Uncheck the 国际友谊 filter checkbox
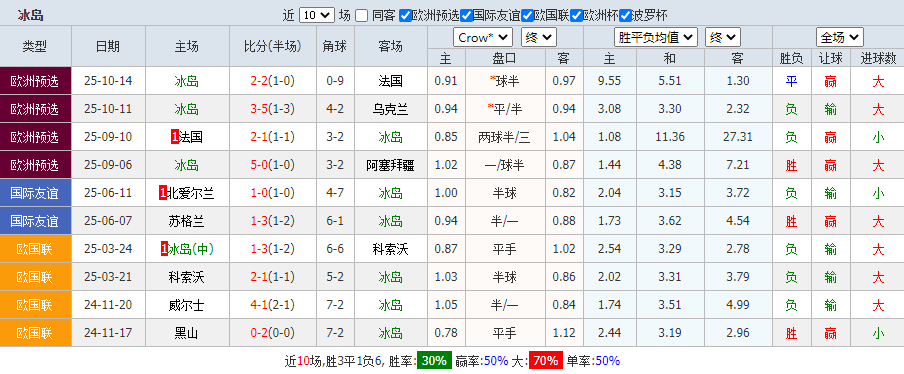Screen dimensions: 904x374 point(466,16)
